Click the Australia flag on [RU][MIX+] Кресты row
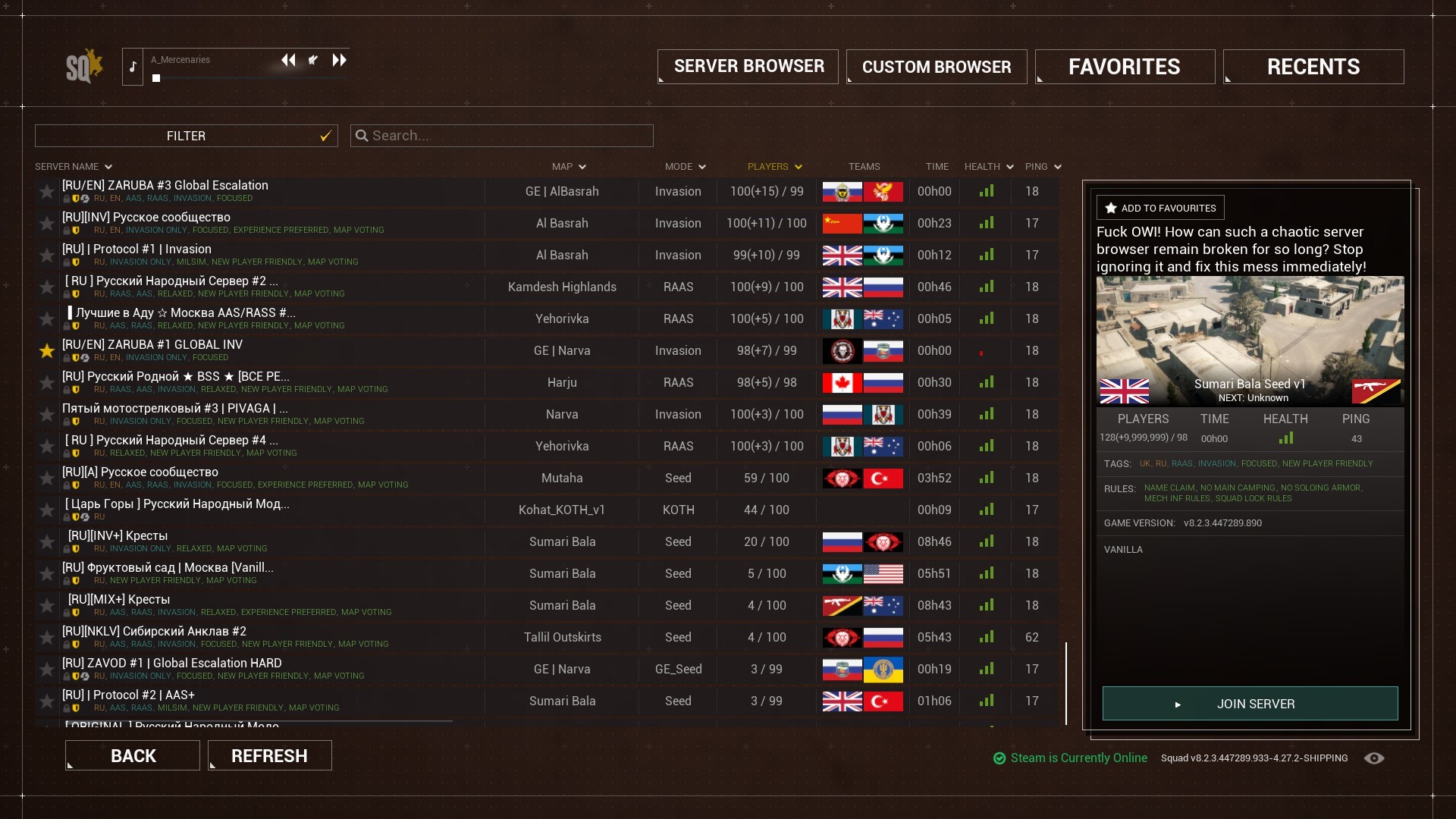 (x=883, y=605)
